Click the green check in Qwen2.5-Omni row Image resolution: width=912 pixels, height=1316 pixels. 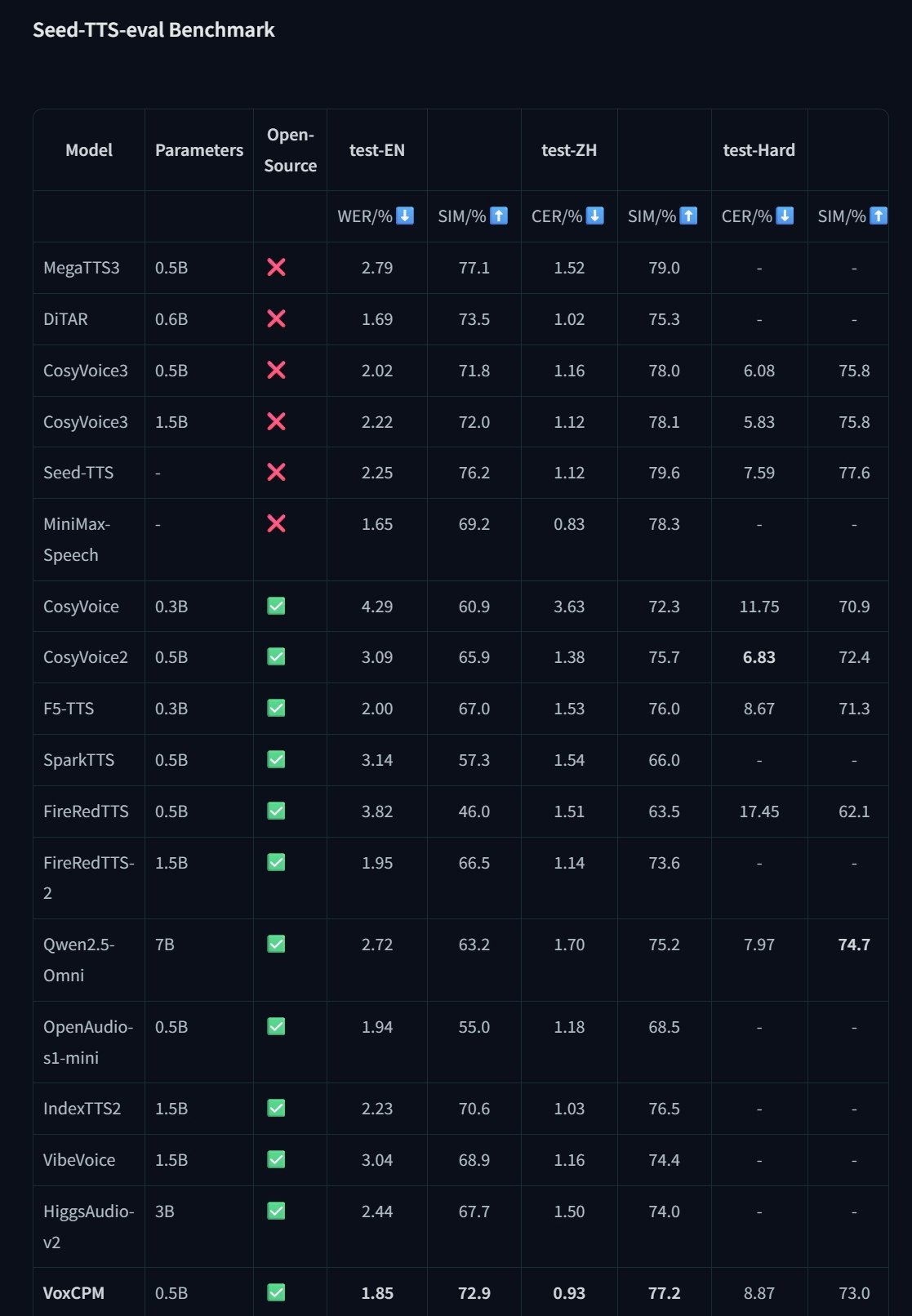pos(276,944)
